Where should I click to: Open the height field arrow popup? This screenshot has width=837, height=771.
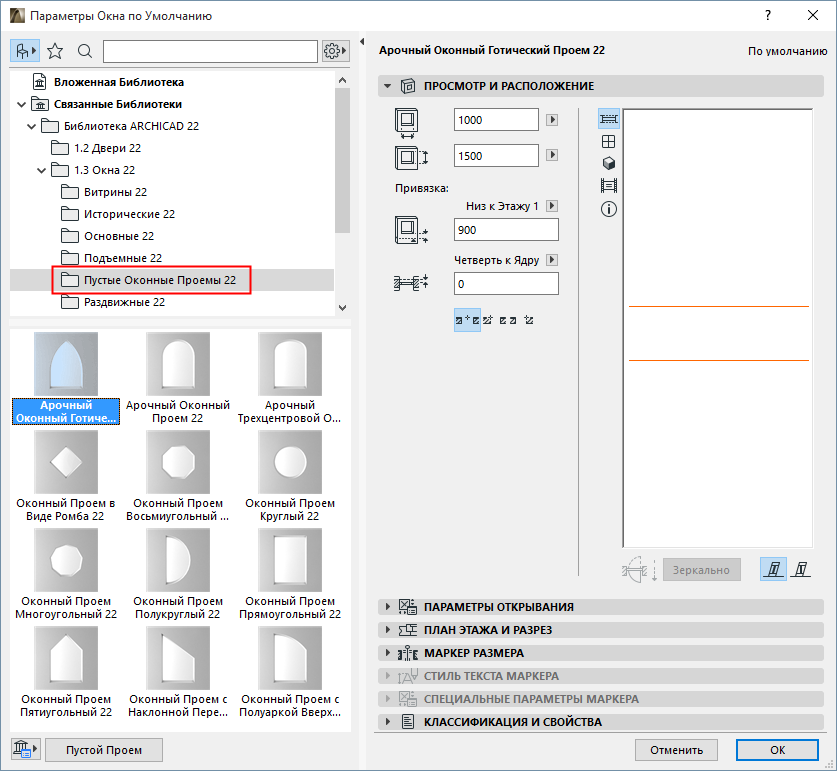552,155
